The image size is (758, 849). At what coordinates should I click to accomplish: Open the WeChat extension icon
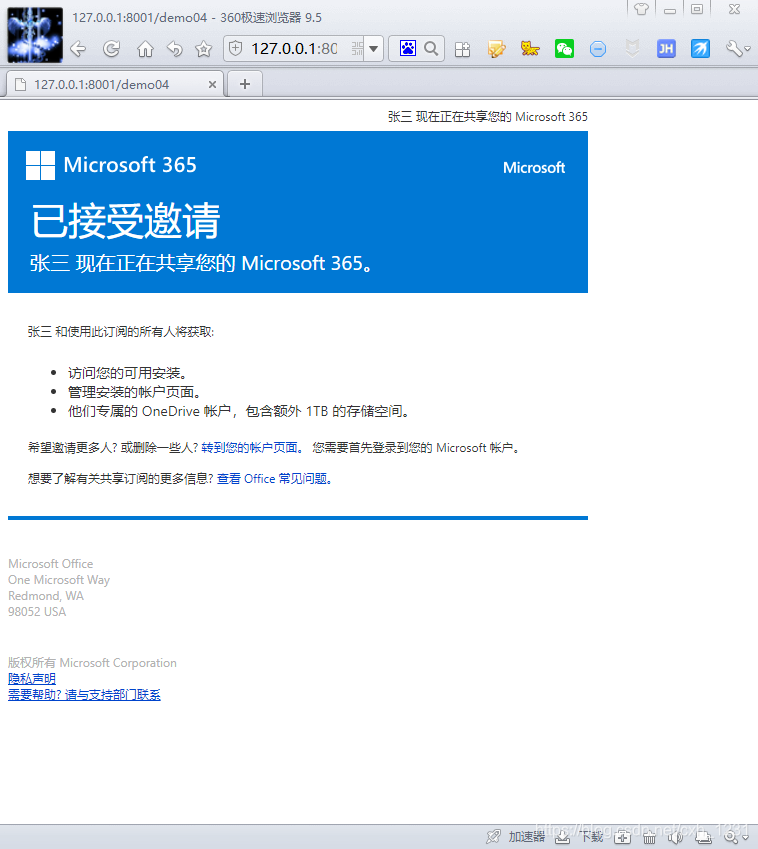pos(564,49)
